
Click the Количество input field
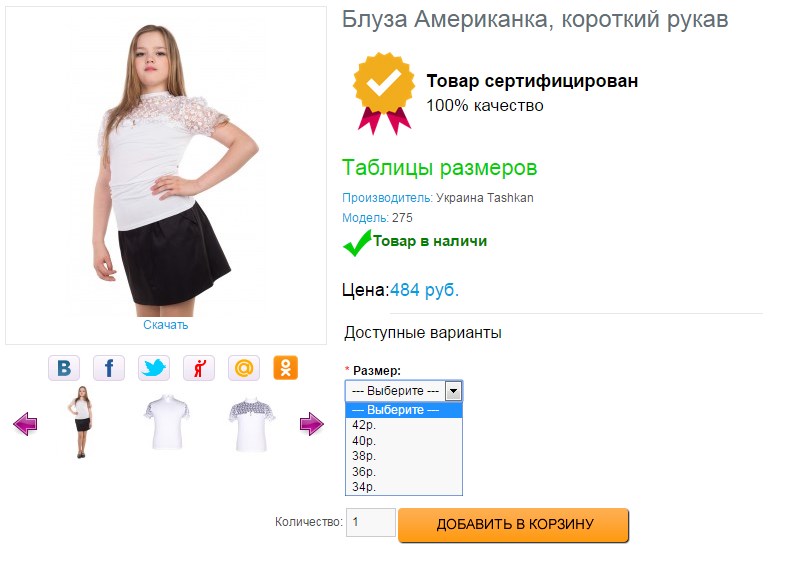(370, 522)
